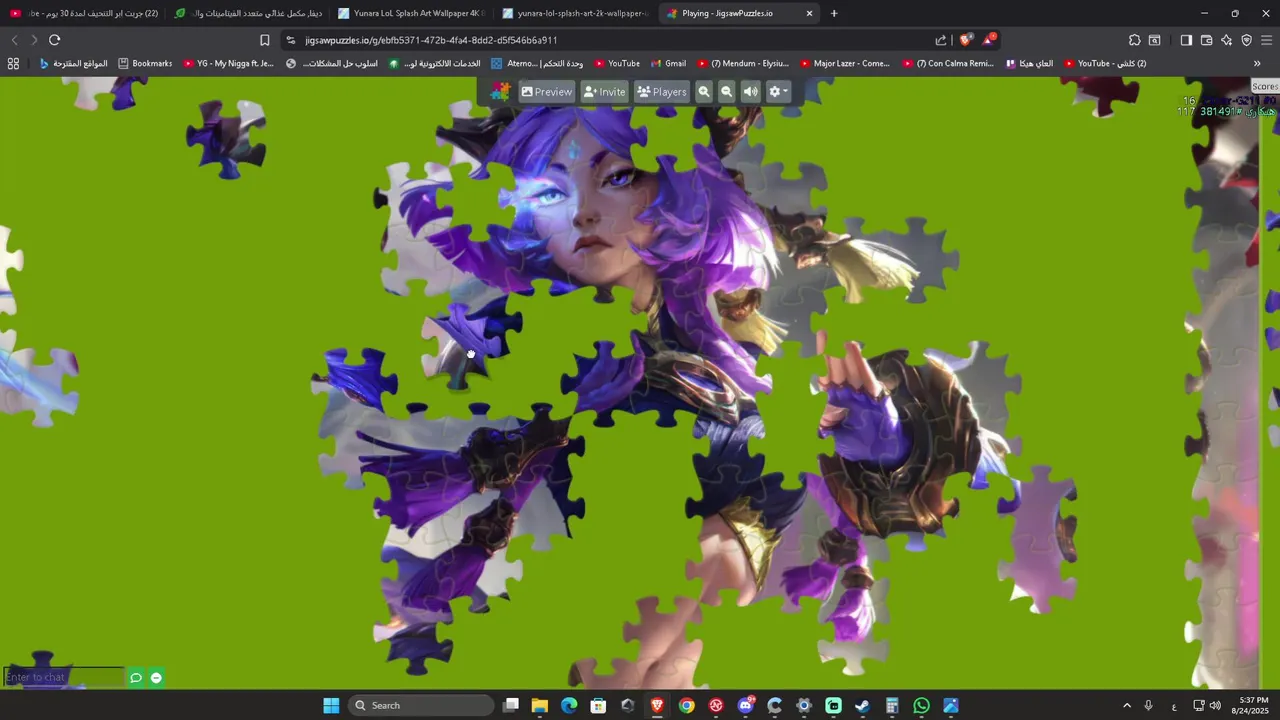Viewport: 1280px width, 720px height.
Task: Zoom out of the puzzle board
Action: click(x=727, y=92)
